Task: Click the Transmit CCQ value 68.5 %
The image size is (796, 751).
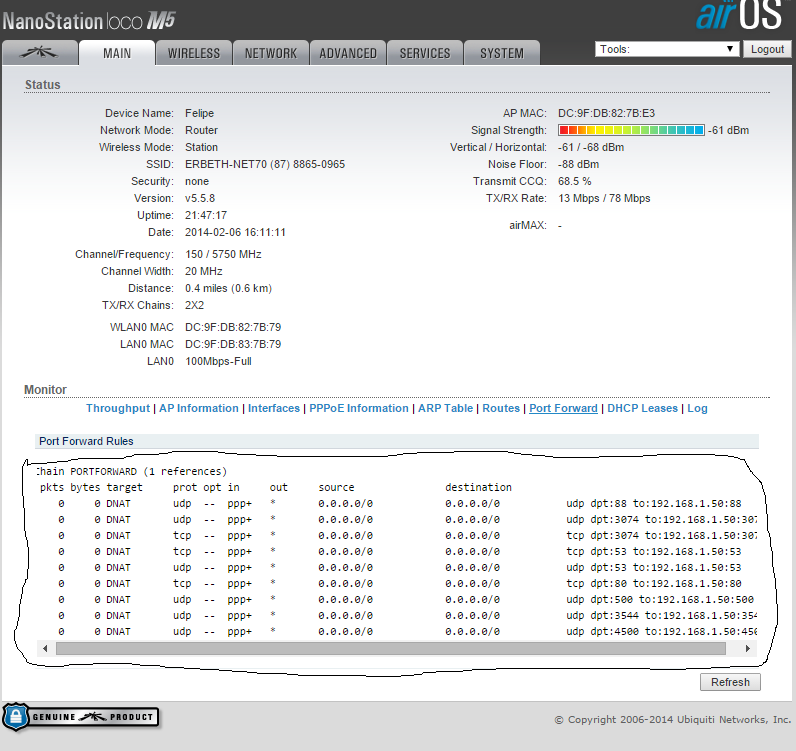Action: pyautogui.click(x=574, y=181)
